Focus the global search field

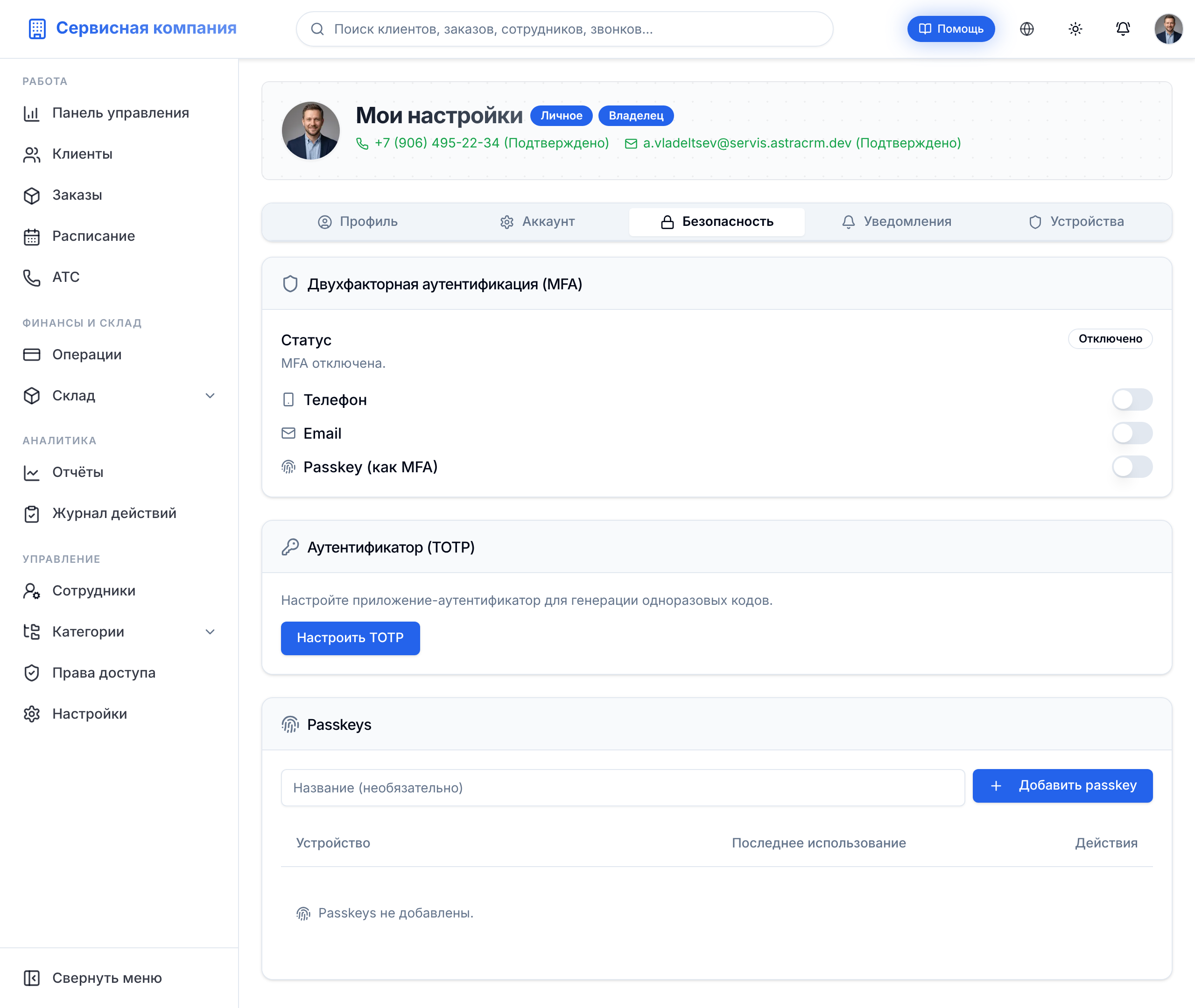tap(564, 29)
